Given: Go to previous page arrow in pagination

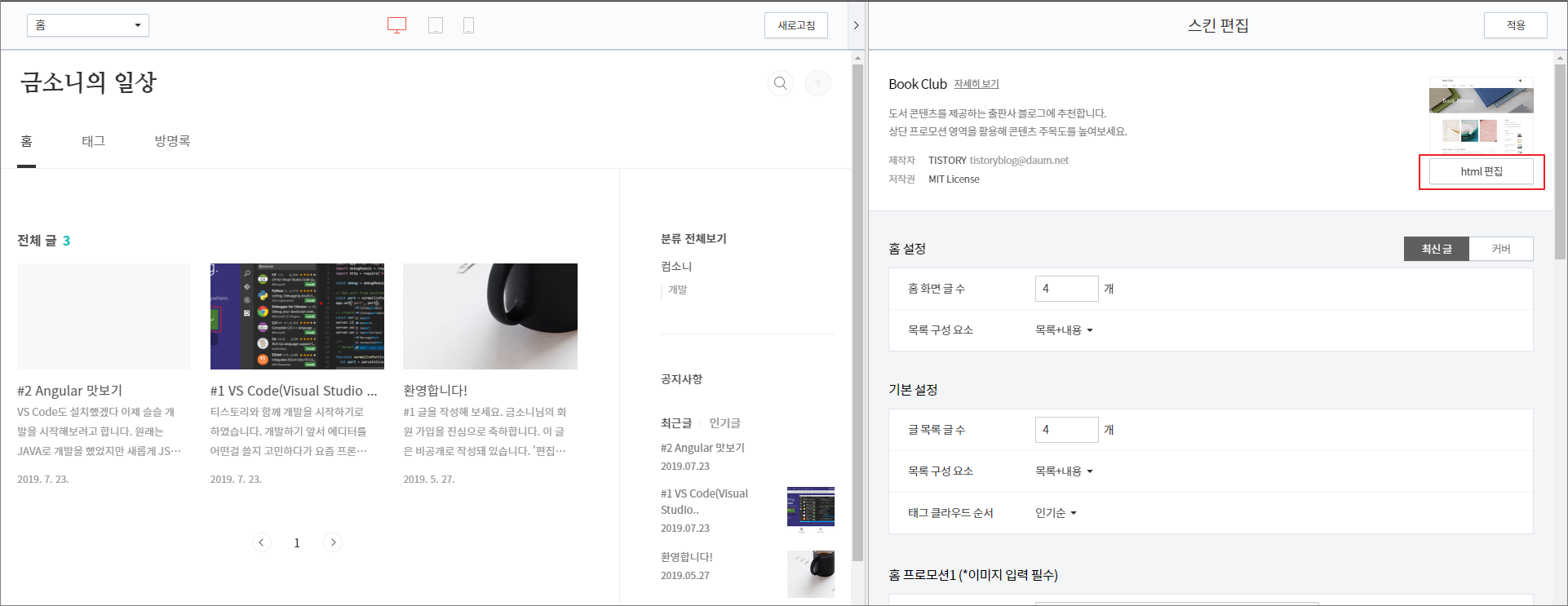Looking at the screenshot, I should (x=261, y=542).
